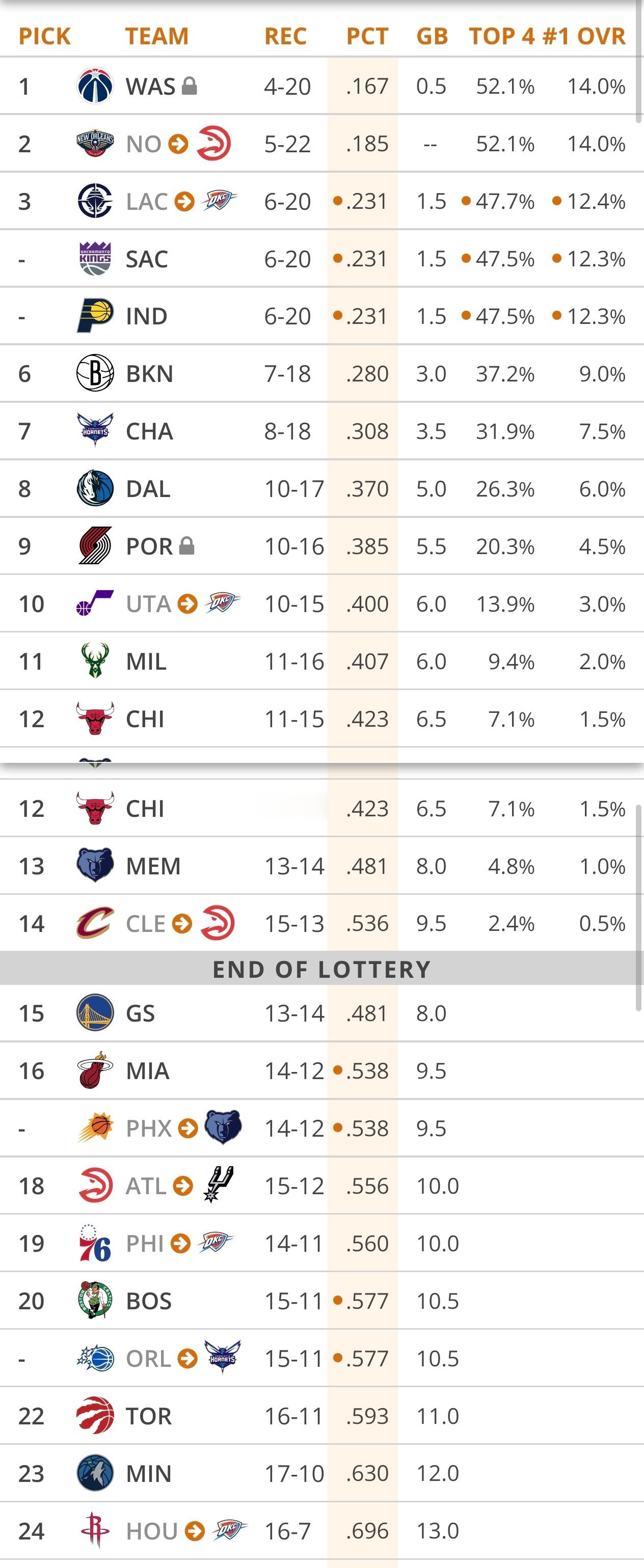Click the Sacramento Kings logo
This screenshot has width=644, height=1568.
(95, 259)
